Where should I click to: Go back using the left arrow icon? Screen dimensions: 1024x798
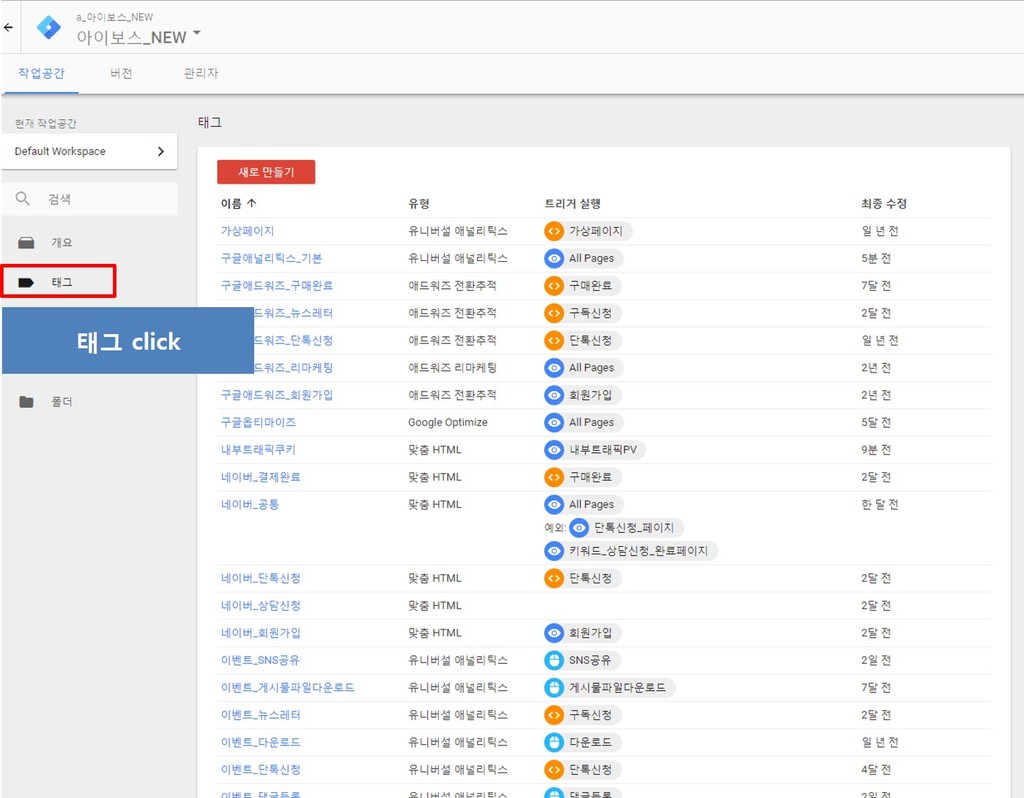coord(8,27)
